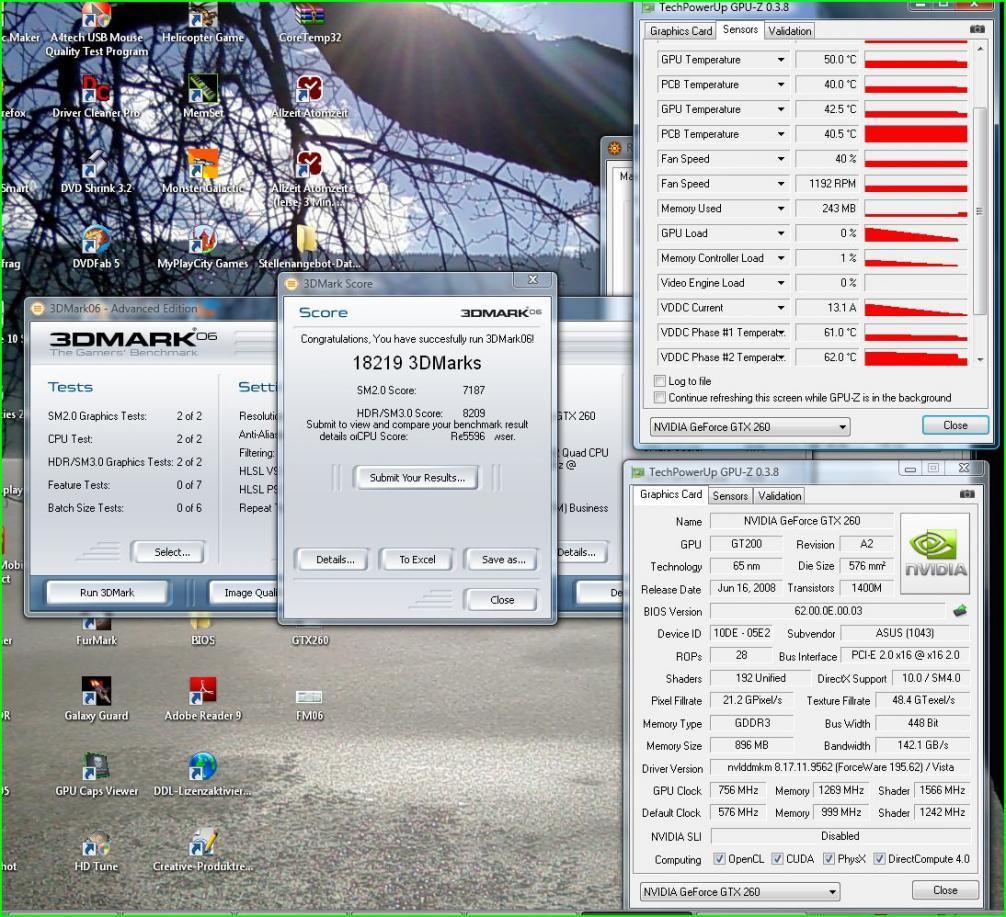The height and width of the screenshot is (917, 1006).
Task: Open Validation tab in lower GPU-Z window
Action: [x=779, y=496]
